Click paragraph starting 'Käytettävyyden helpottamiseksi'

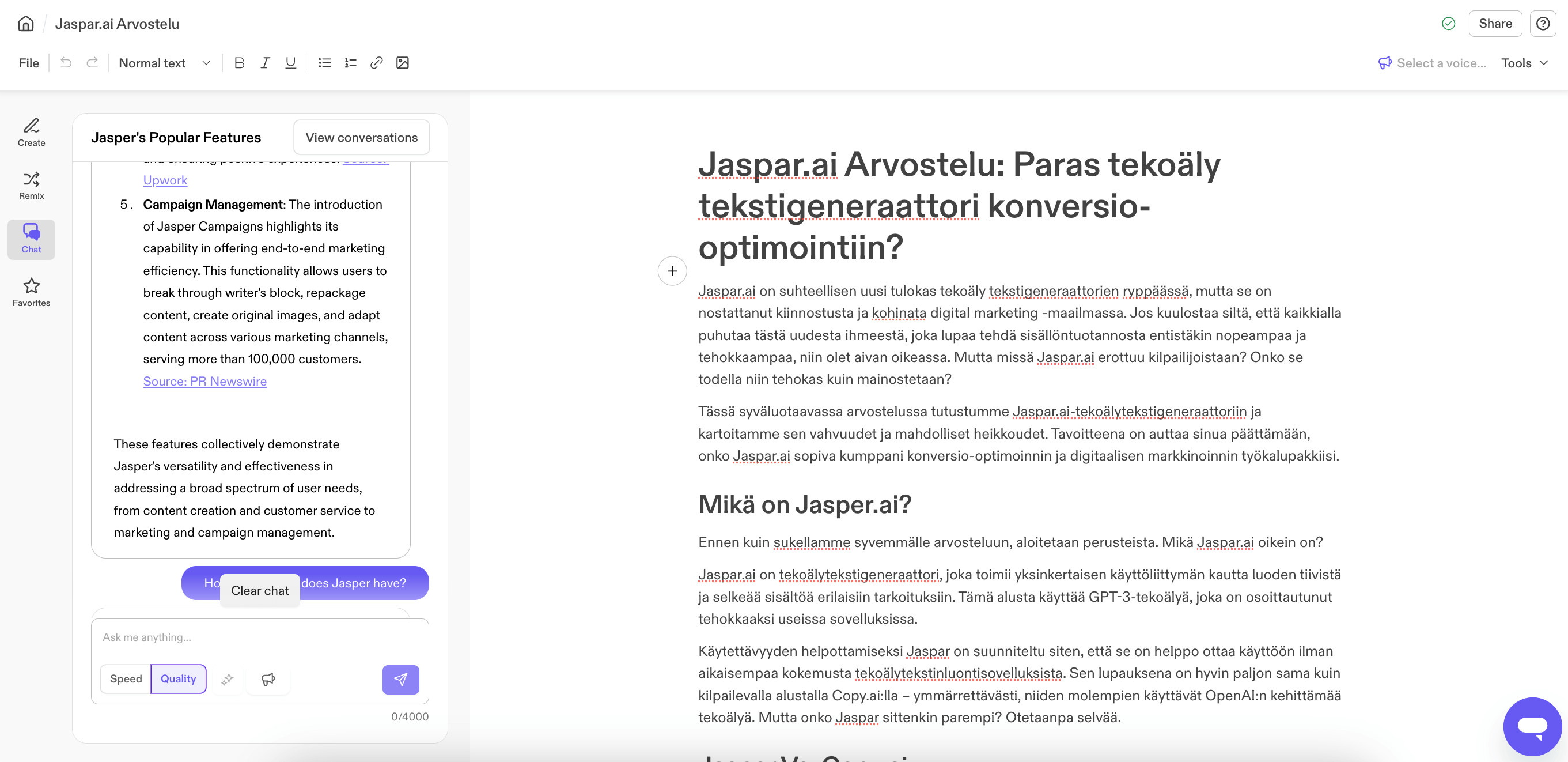pyautogui.click(x=1020, y=685)
